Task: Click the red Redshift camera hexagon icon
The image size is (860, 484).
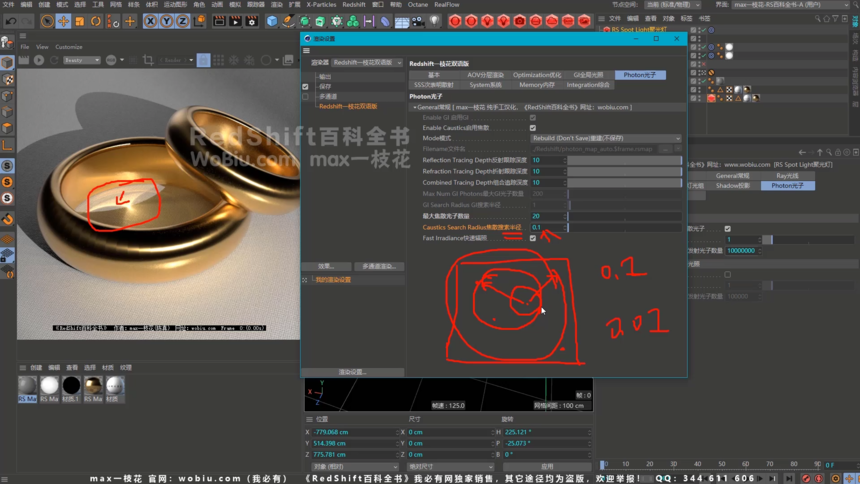Action: click(x=519, y=21)
